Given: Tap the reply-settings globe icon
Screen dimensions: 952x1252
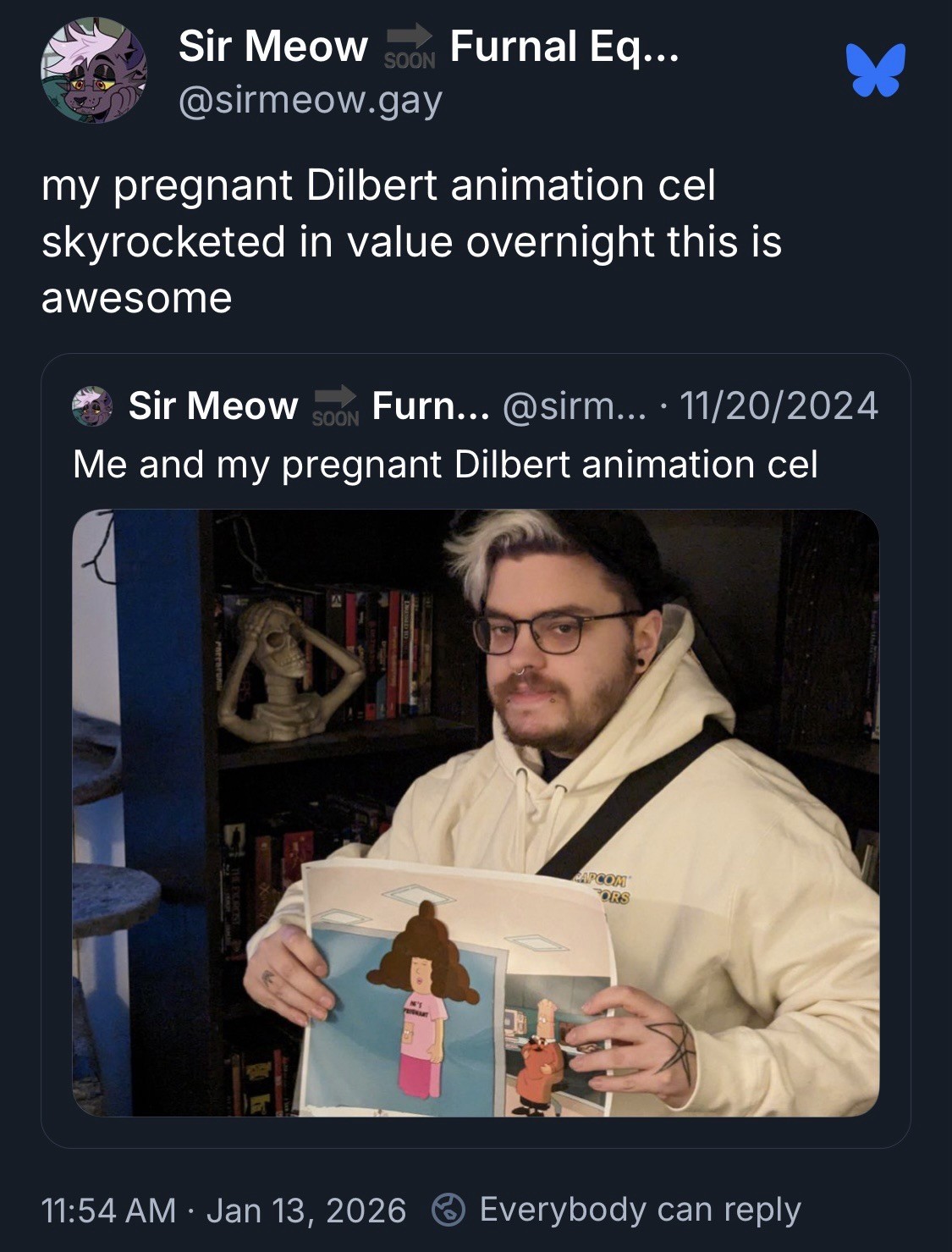Looking at the screenshot, I should [x=448, y=1210].
